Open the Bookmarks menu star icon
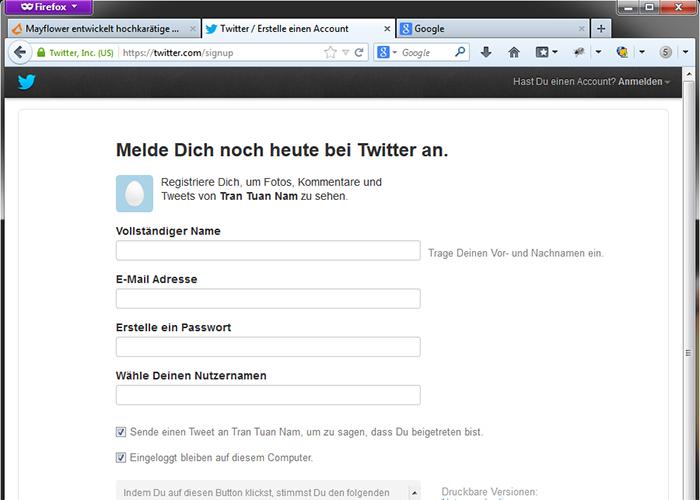The image size is (700, 500). coord(542,52)
